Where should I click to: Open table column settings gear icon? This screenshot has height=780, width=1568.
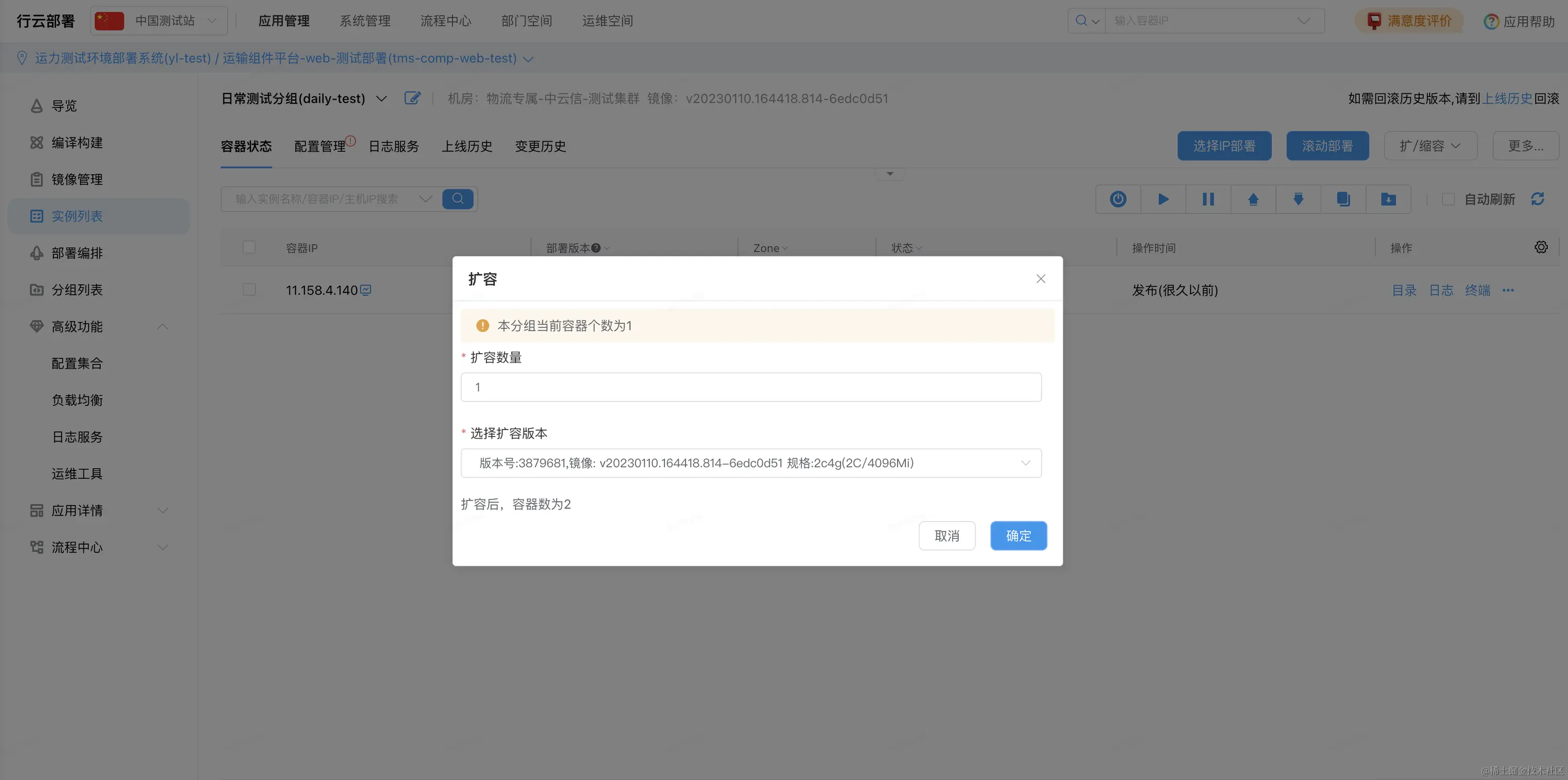click(1541, 247)
